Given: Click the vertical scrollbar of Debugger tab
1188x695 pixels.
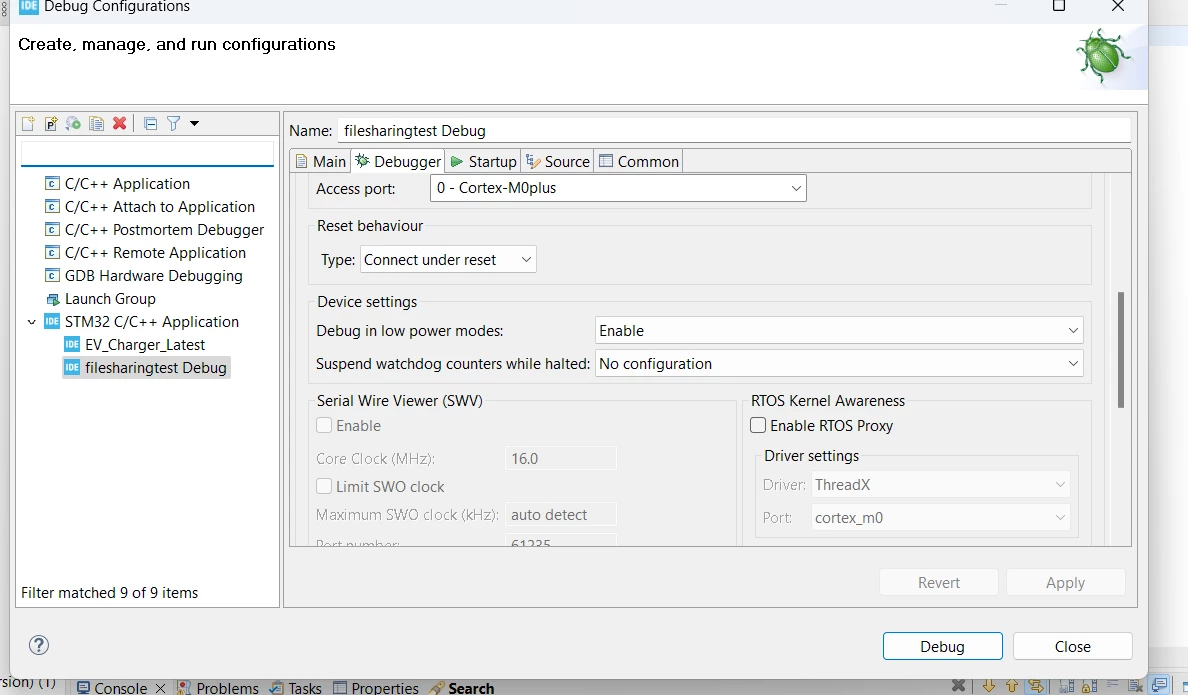Looking at the screenshot, I should pyautogui.click(x=1121, y=349).
